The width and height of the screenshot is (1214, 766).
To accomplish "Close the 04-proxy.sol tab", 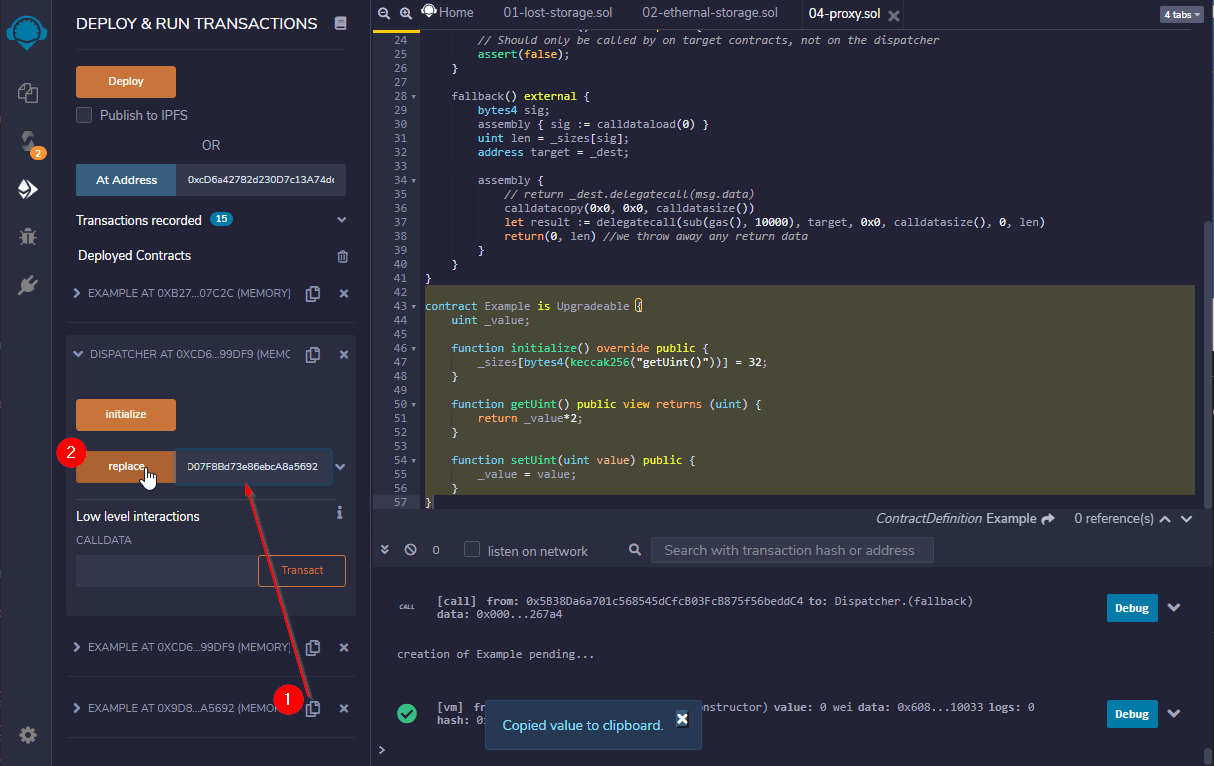I will (893, 15).
